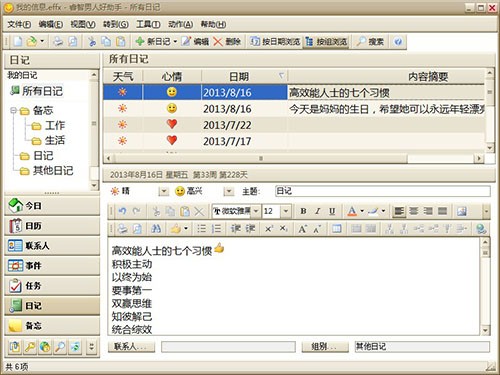Open the 帮助(H) menu
Viewport: 500px width, 375px height.
[213, 24]
